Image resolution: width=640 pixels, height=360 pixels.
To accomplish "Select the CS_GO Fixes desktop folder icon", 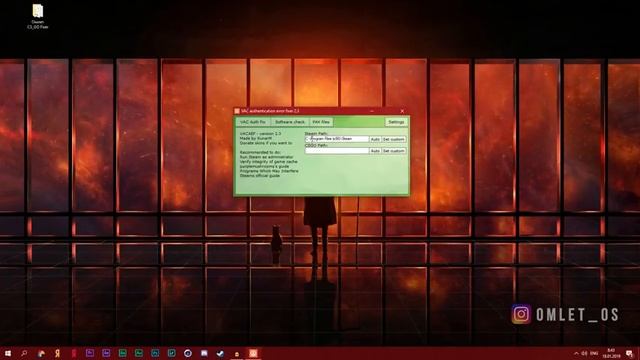I will click(38, 16).
